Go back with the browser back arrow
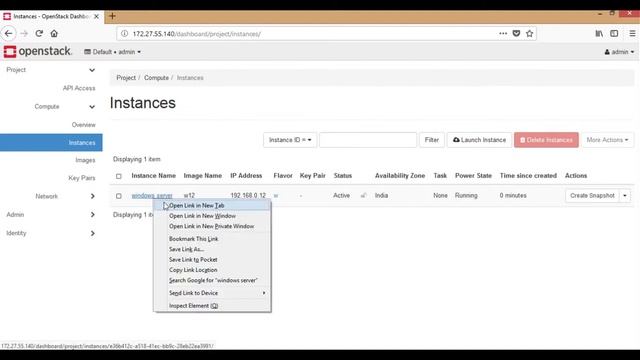640x360 pixels. [9, 33]
